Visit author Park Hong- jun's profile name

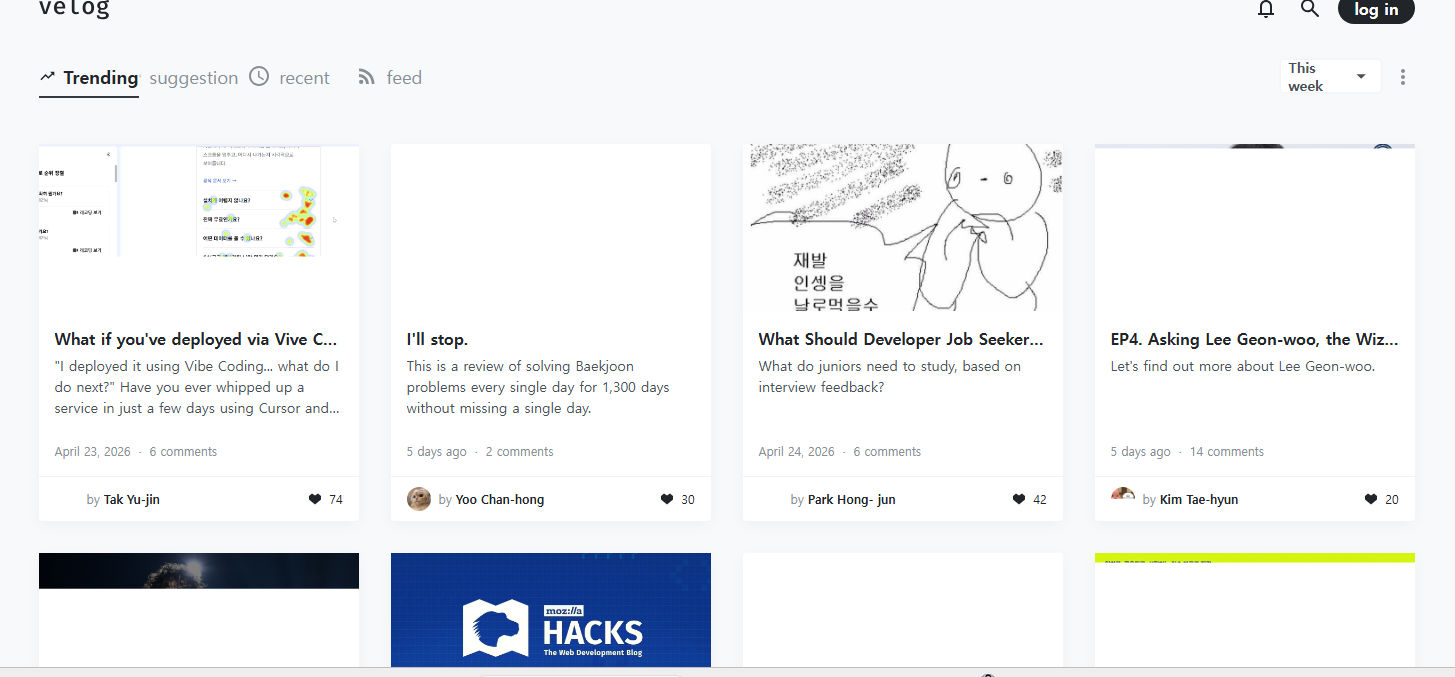pyautogui.click(x=851, y=499)
